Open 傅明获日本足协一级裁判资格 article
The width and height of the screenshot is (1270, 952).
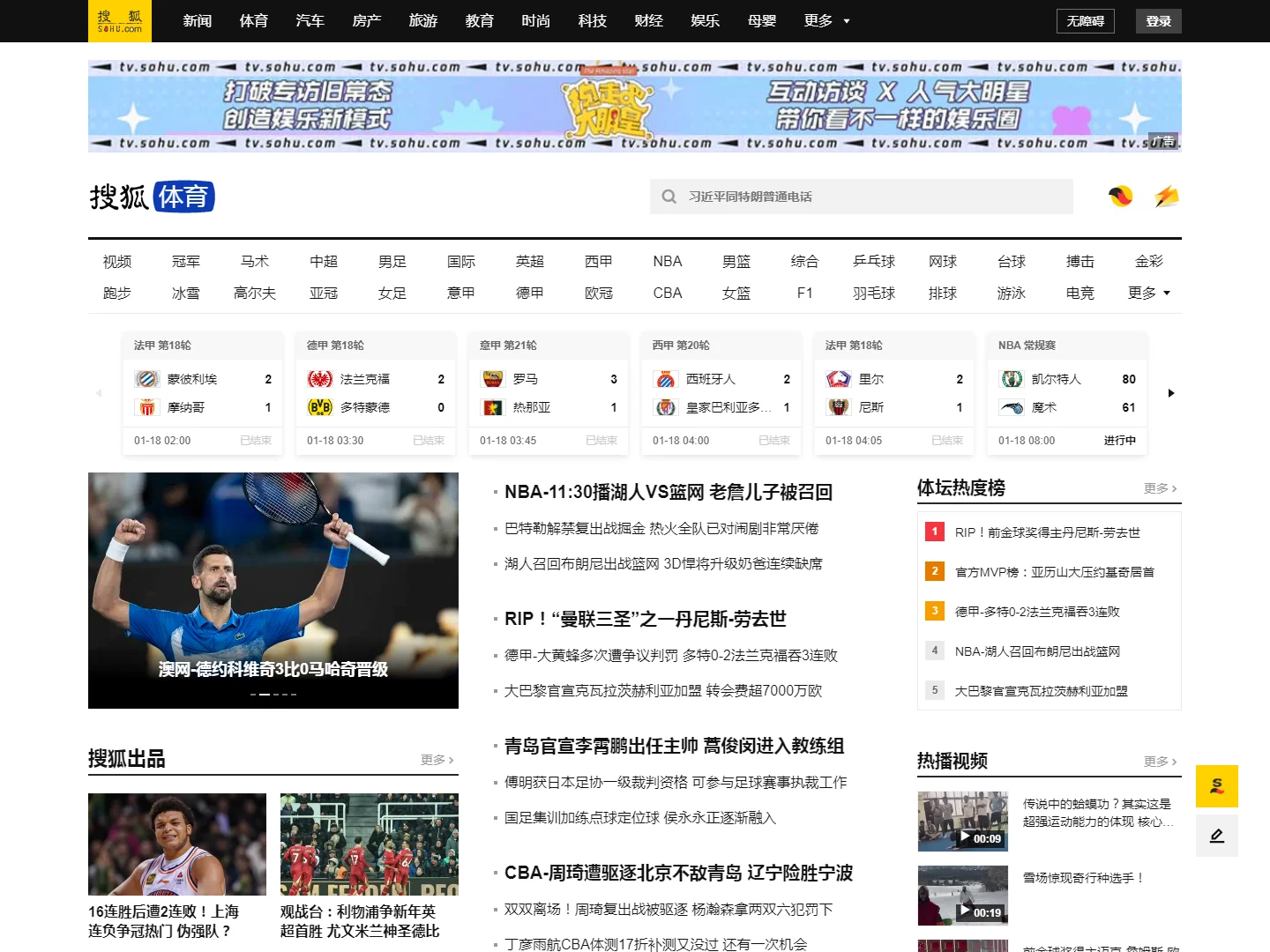pyautogui.click(x=676, y=783)
